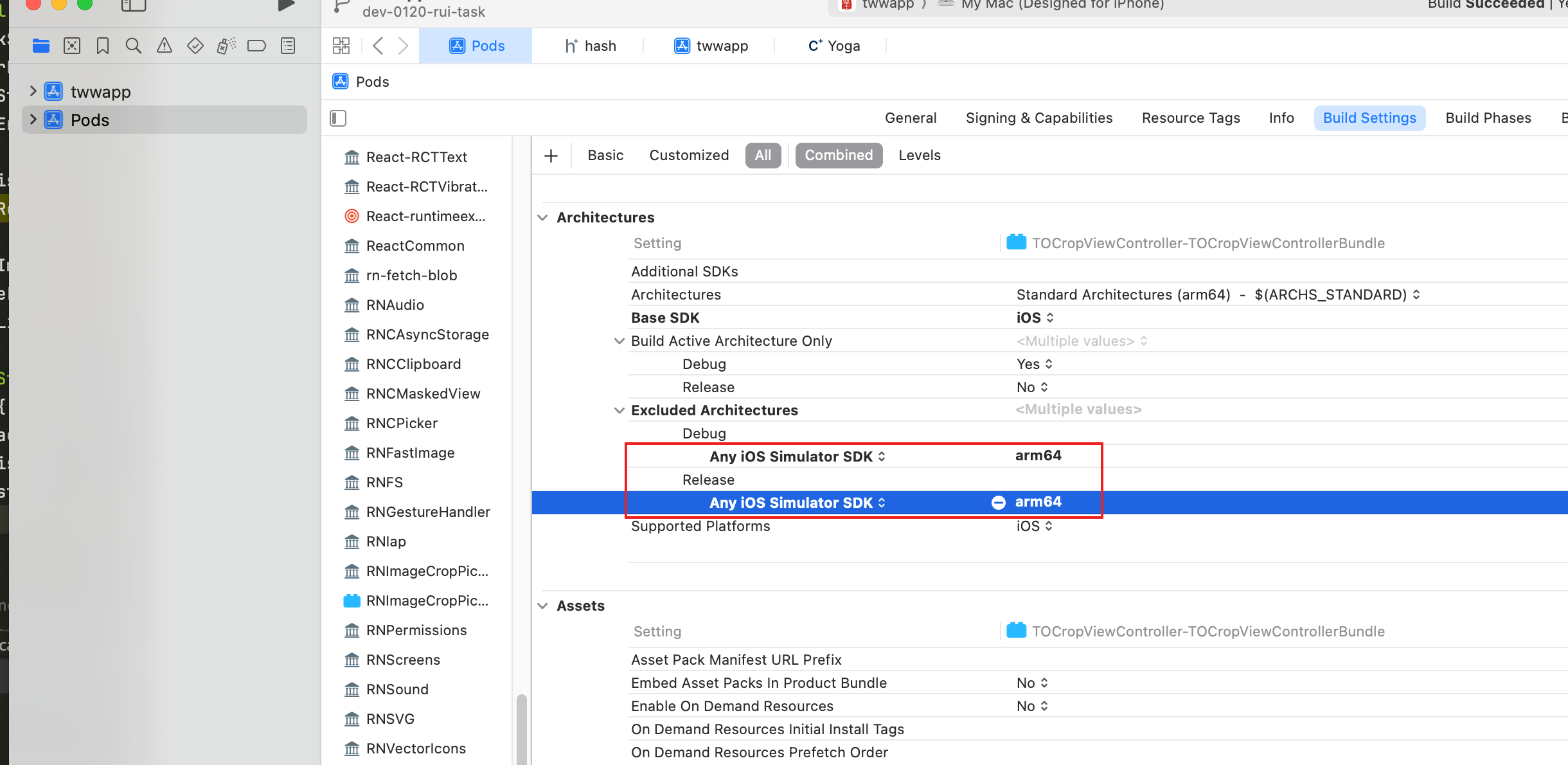Open the project navigator folder icon
This screenshot has width=1568, height=765.
[41, 46]
